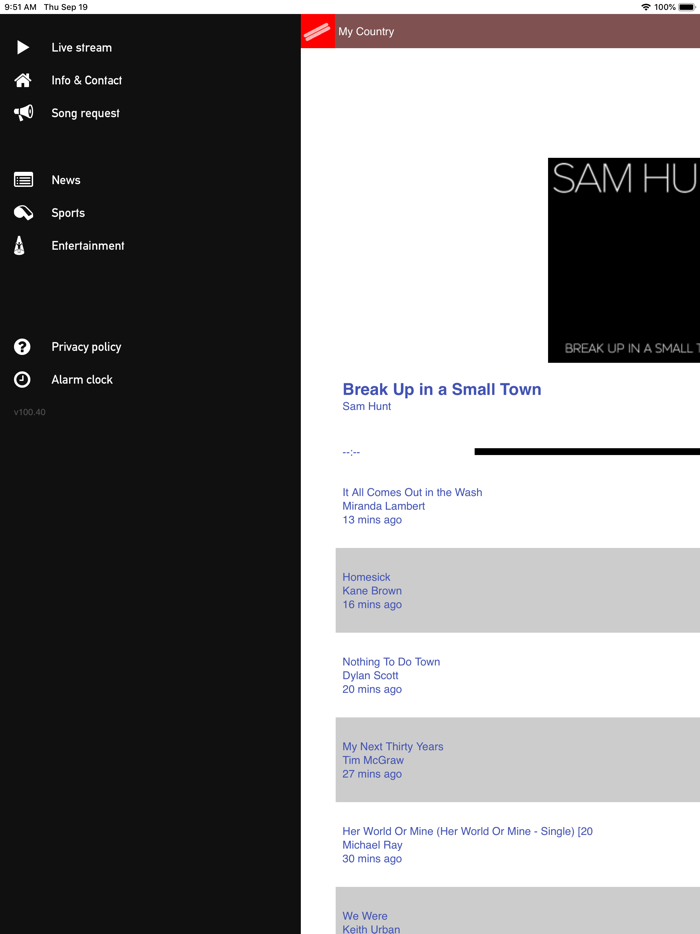Tap the Live stream play icon

coord(23,47)
